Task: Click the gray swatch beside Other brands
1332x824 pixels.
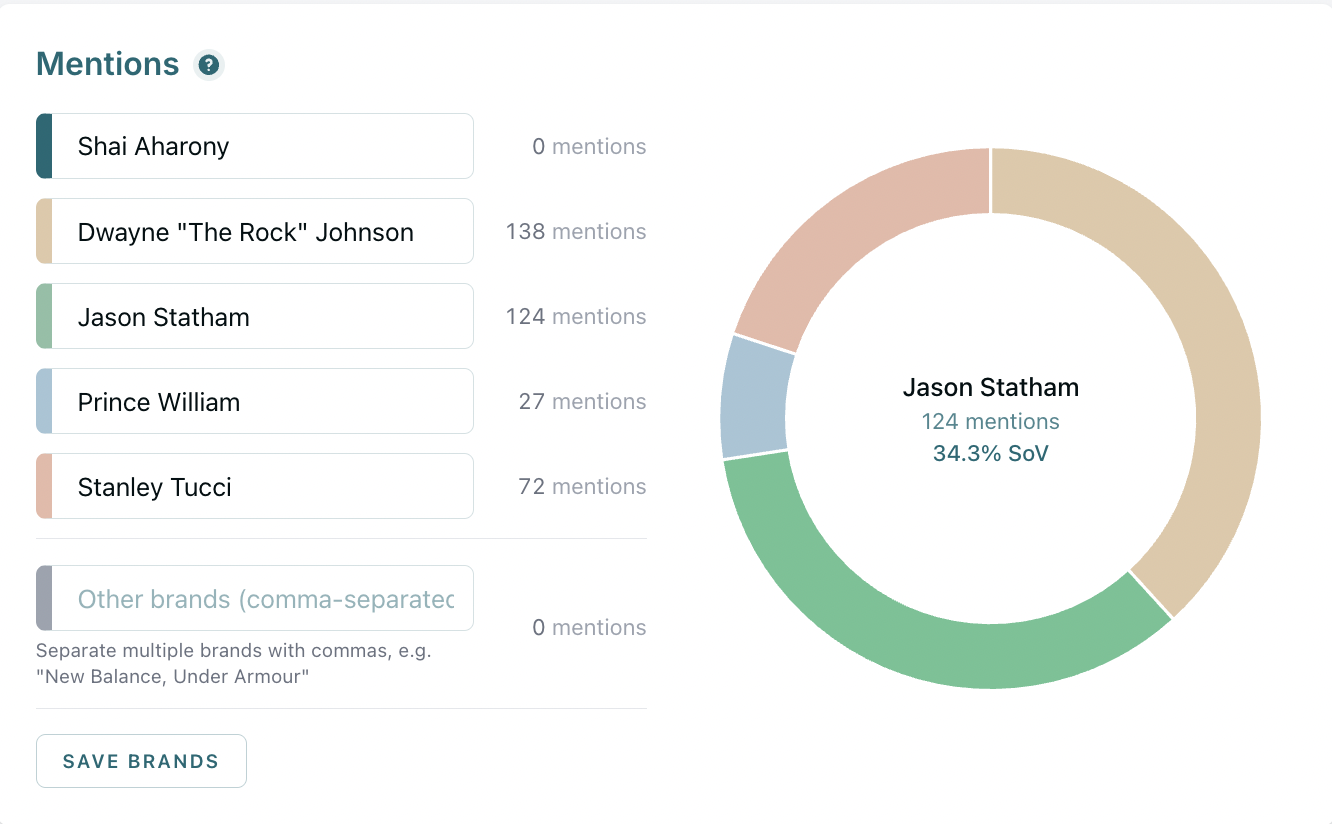Action: 44,598
